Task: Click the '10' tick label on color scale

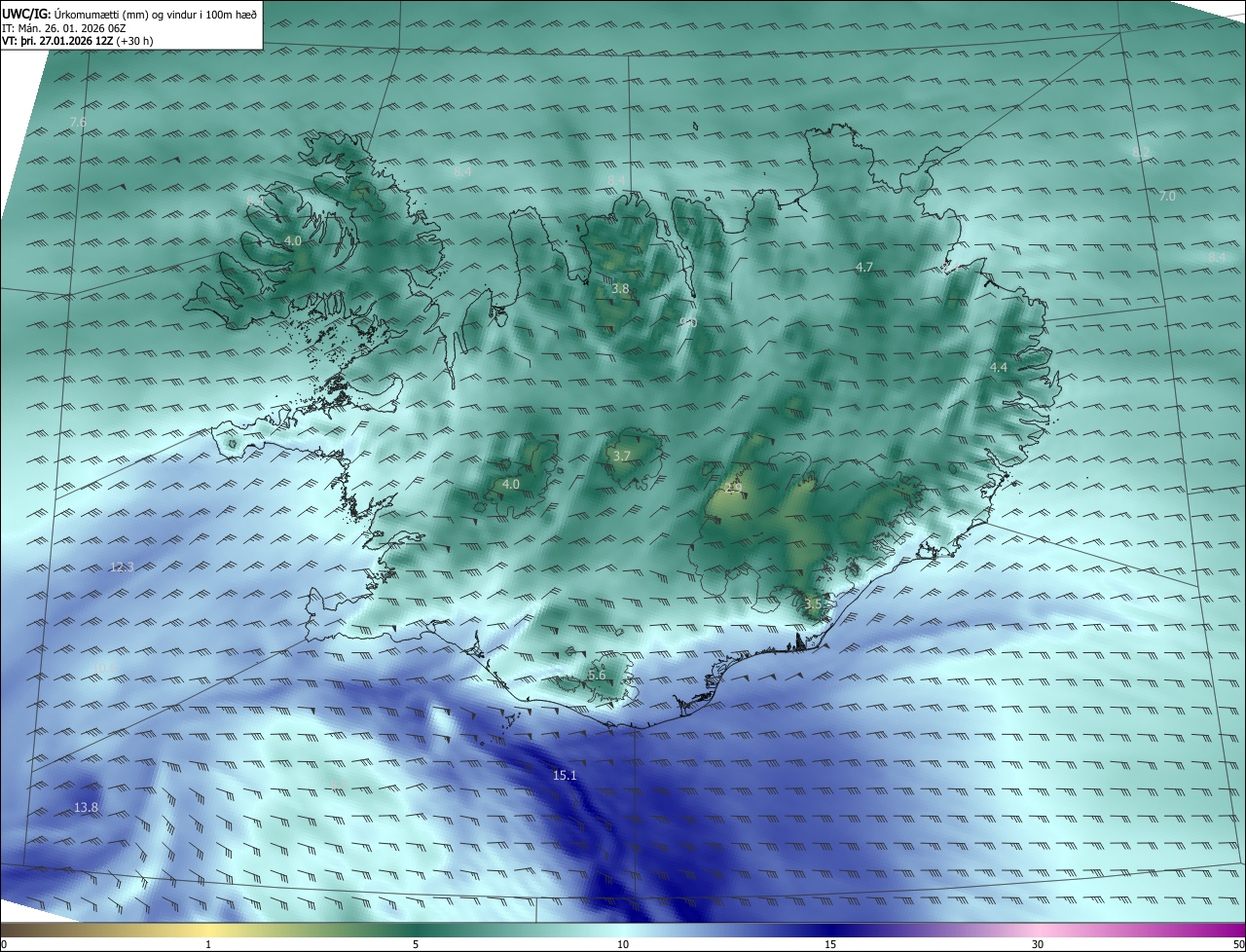Action: click(623, 944)
